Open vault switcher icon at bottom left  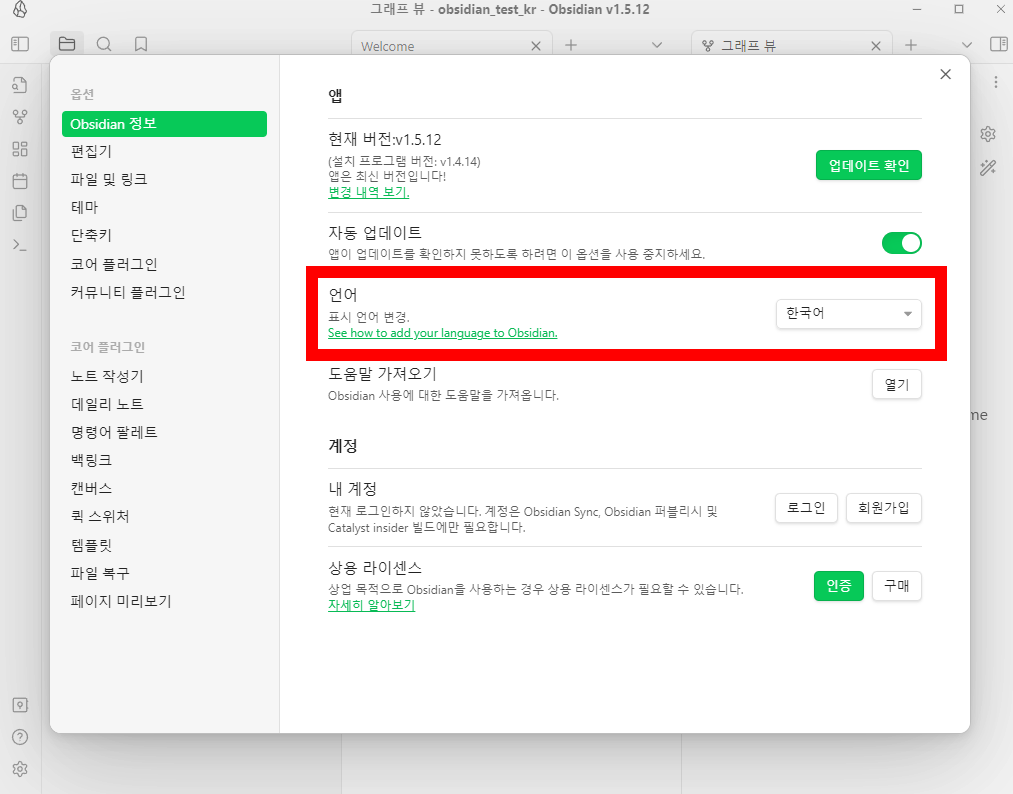pyautogui.click(x=20, y=705)
